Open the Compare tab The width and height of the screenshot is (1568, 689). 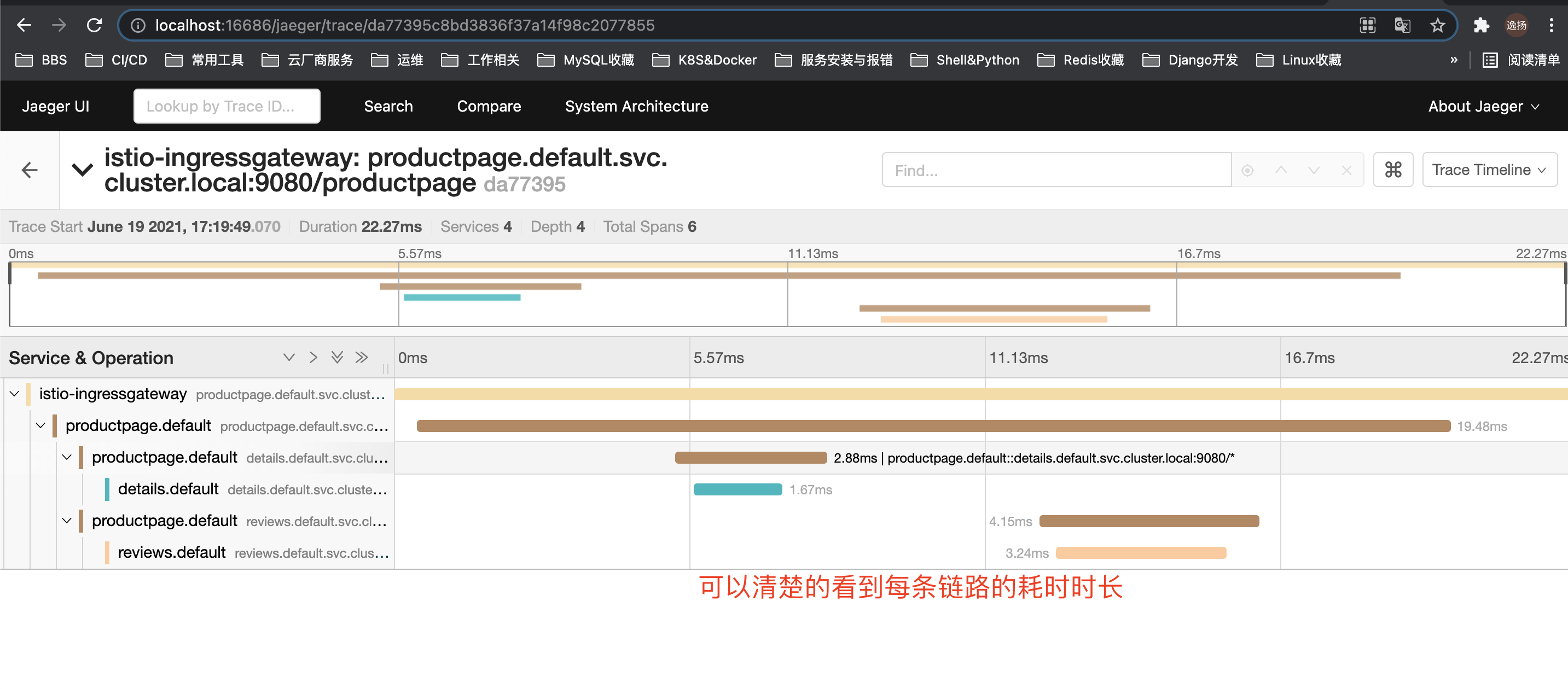pyautogui.click(x=489, y=106)
